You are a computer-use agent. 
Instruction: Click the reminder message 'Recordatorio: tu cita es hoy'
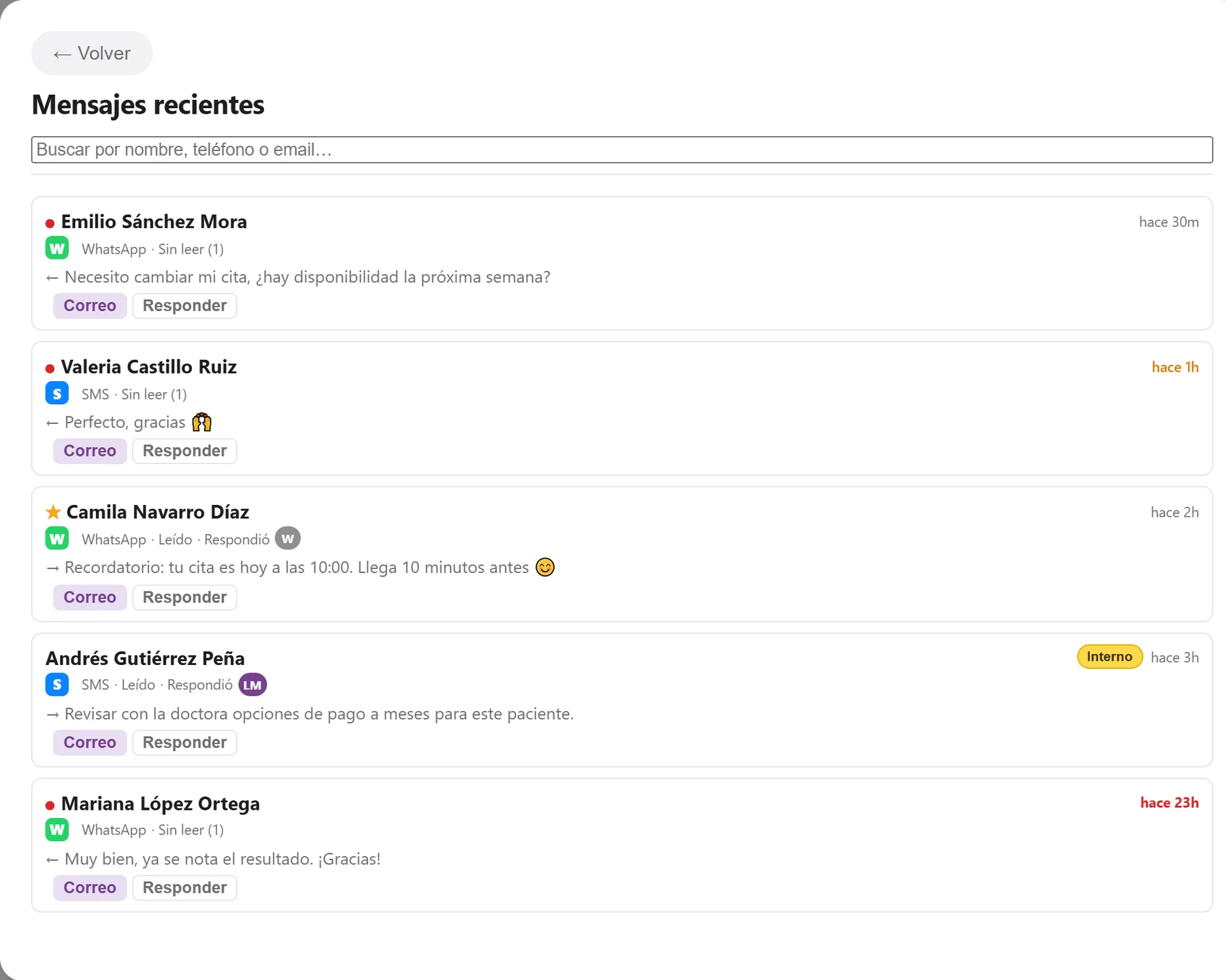(300, 567)
